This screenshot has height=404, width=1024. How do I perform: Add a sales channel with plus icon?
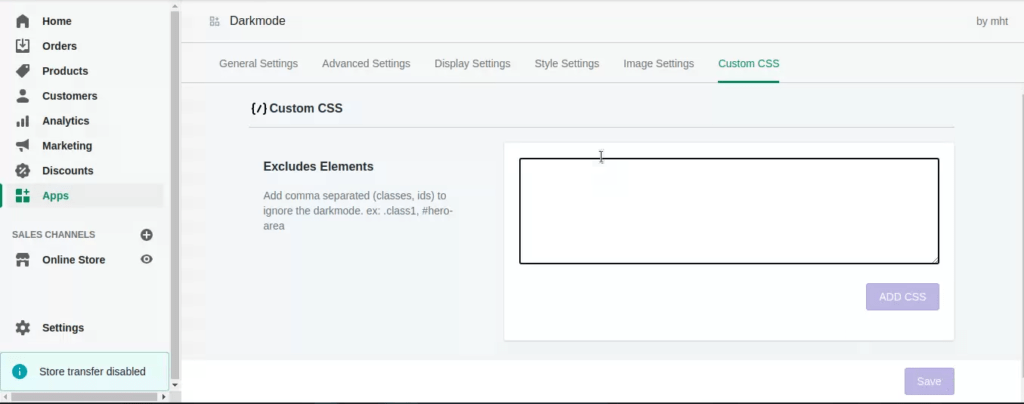[x=146, y=234]
